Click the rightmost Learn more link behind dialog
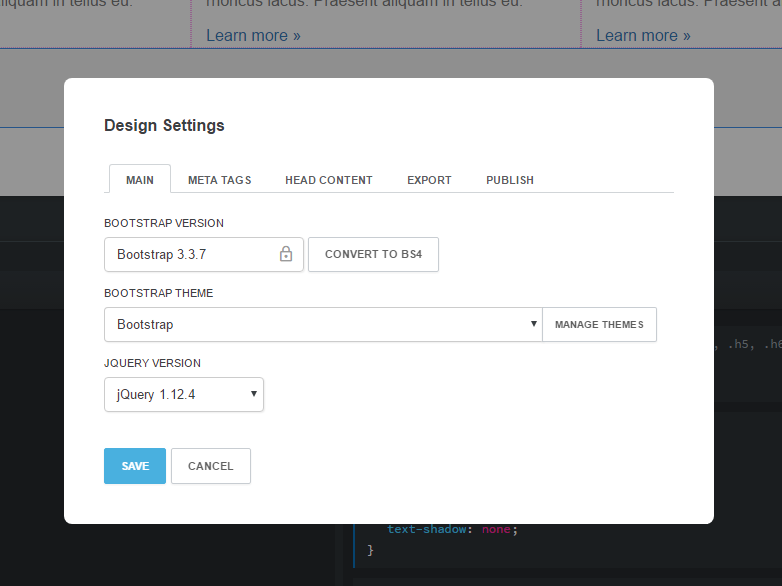This screenshot has height=586, width=782. pos(643,35)
